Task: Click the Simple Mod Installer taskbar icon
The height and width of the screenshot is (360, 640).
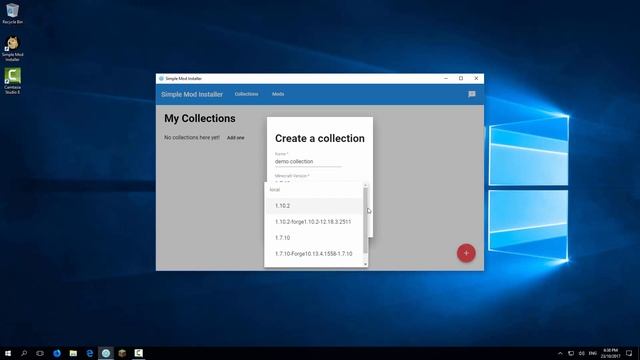Action: [106, 353]
